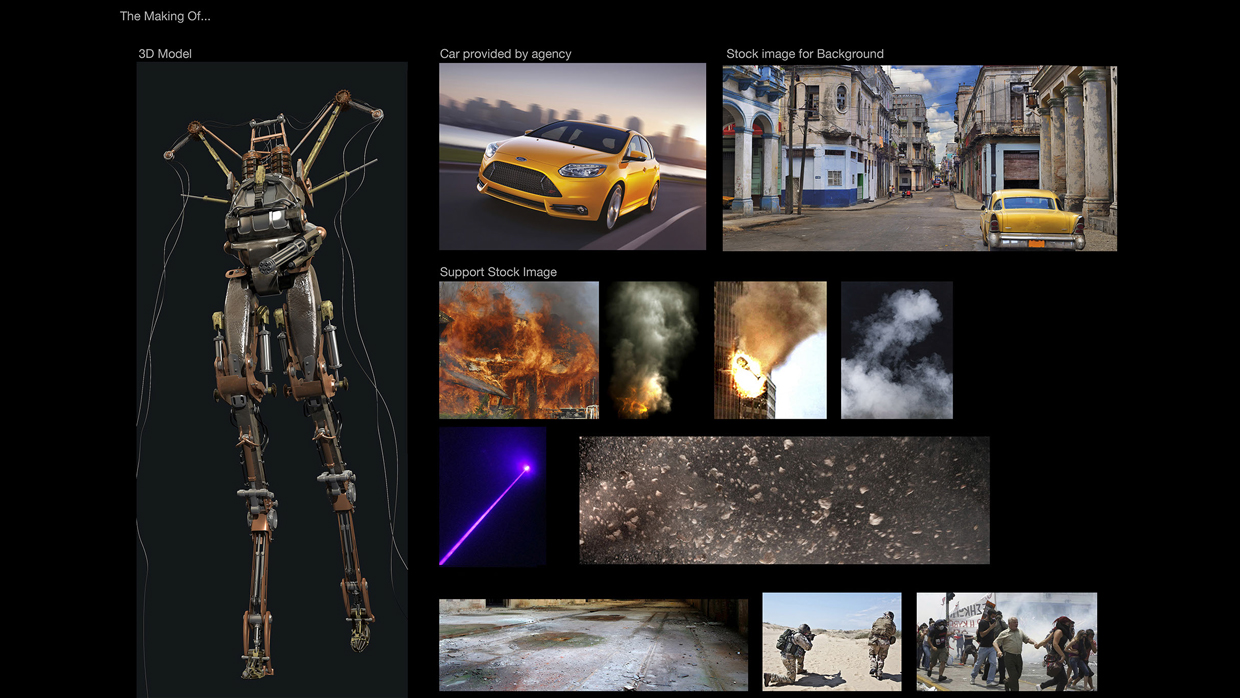Screen dimensions: 1240x698
Task: Open the flying debris particles image
Action: click(784, 500)
